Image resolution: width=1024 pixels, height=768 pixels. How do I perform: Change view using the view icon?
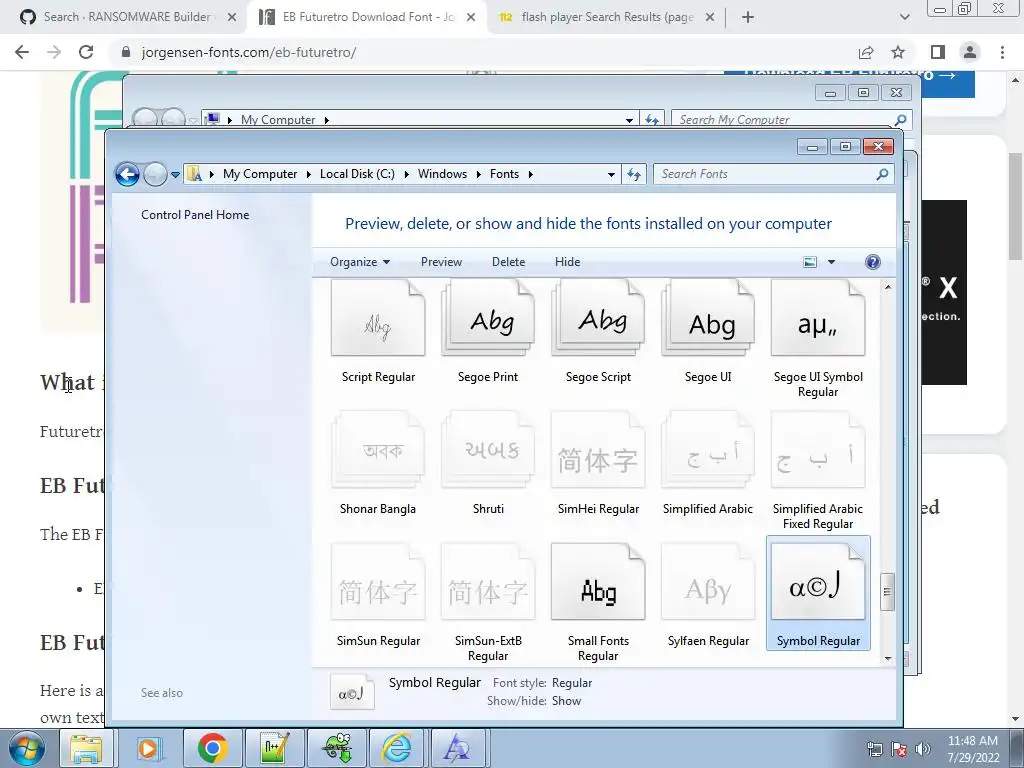810,262
